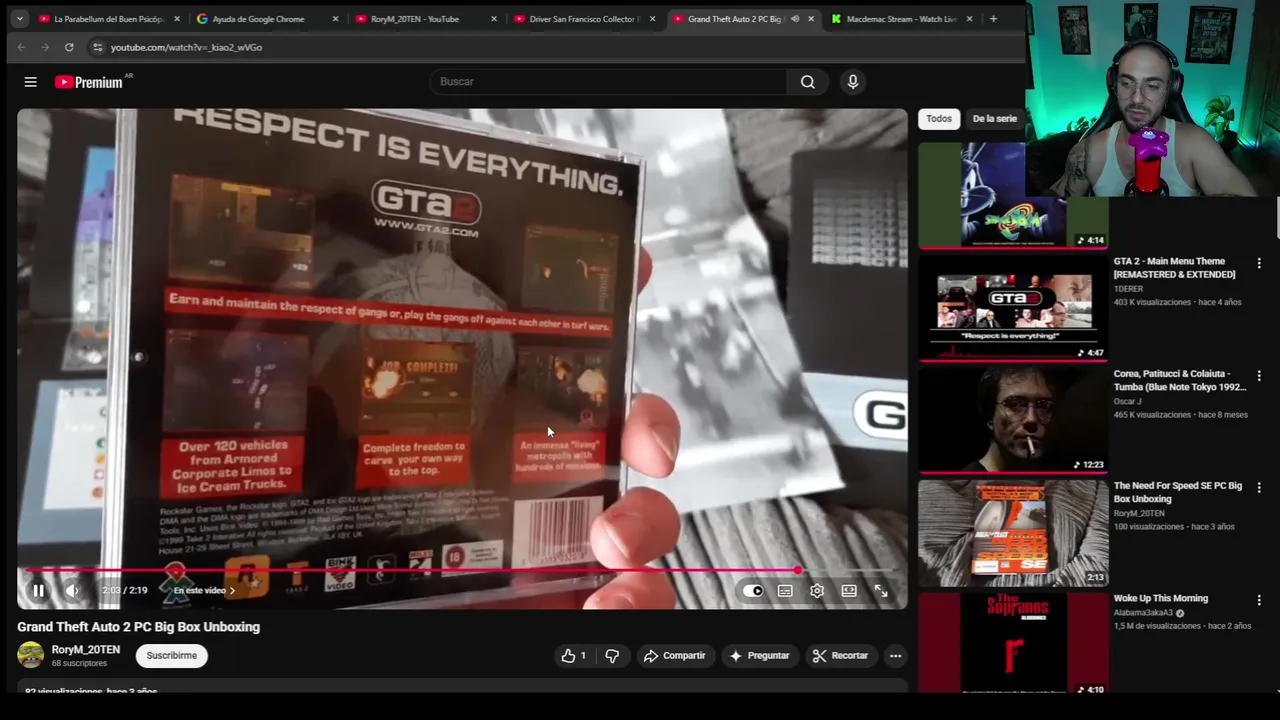
Task: View site information icon in address bar
Action: [x=97, y=47]
